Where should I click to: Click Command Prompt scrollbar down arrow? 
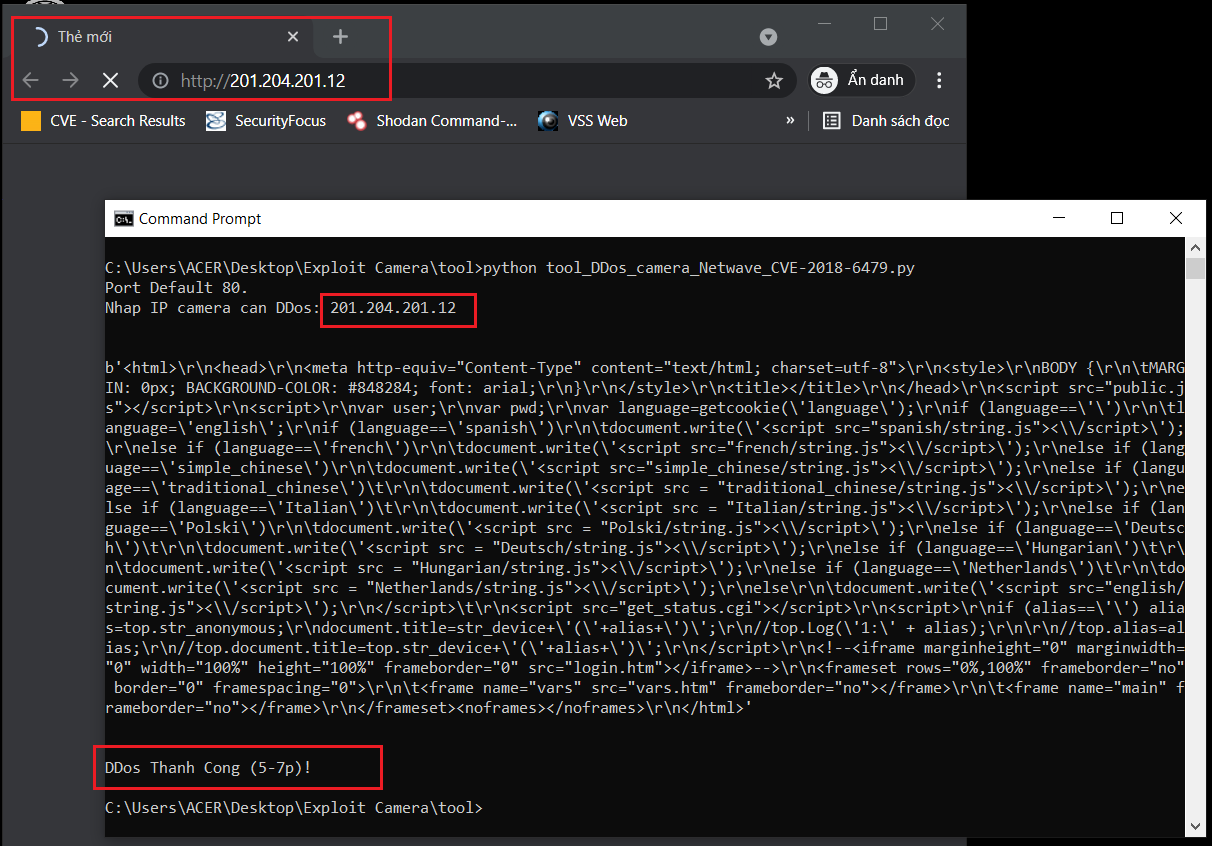(1195, 827)
